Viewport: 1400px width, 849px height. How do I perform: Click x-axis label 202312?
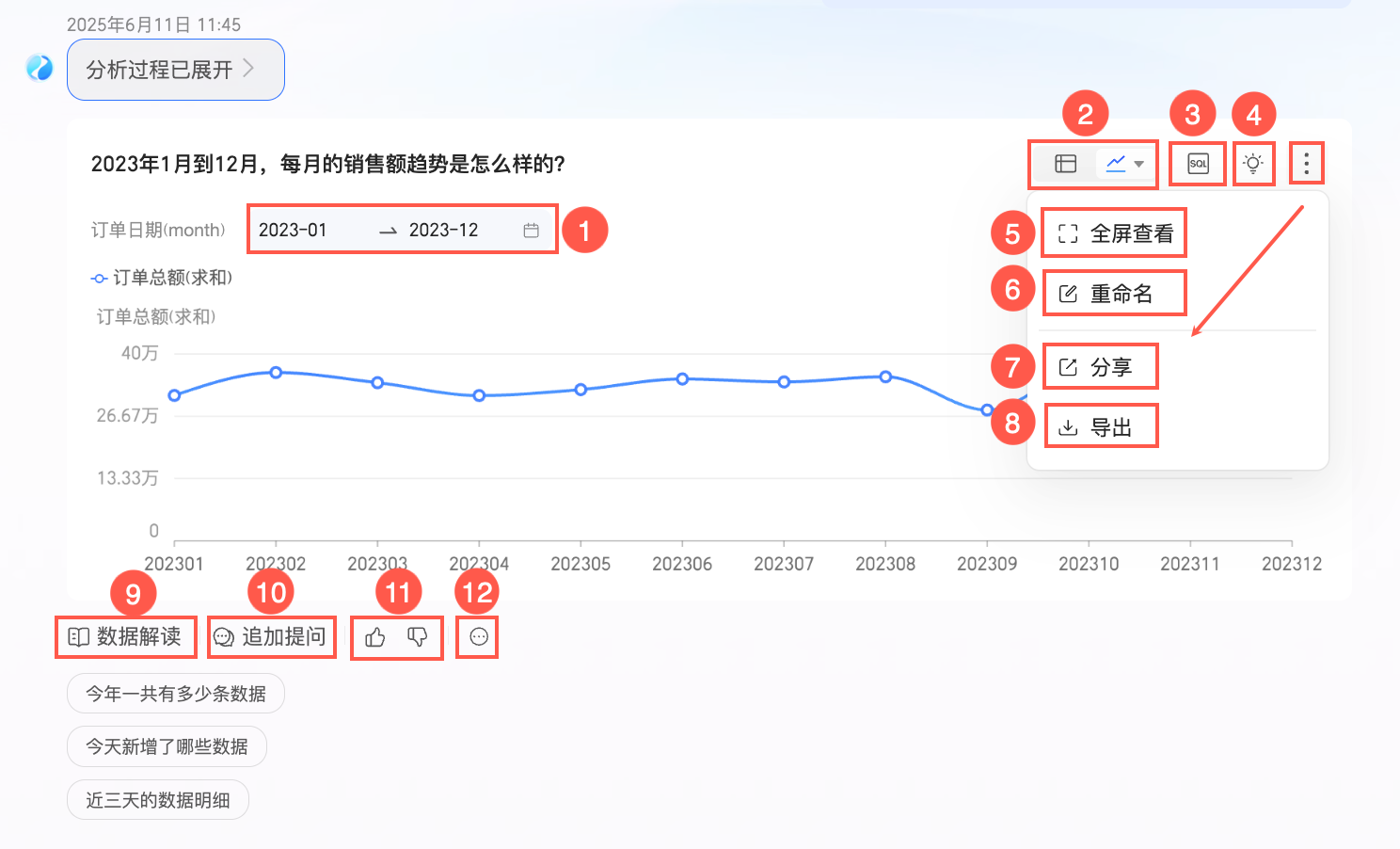[x=1292, y=564]
